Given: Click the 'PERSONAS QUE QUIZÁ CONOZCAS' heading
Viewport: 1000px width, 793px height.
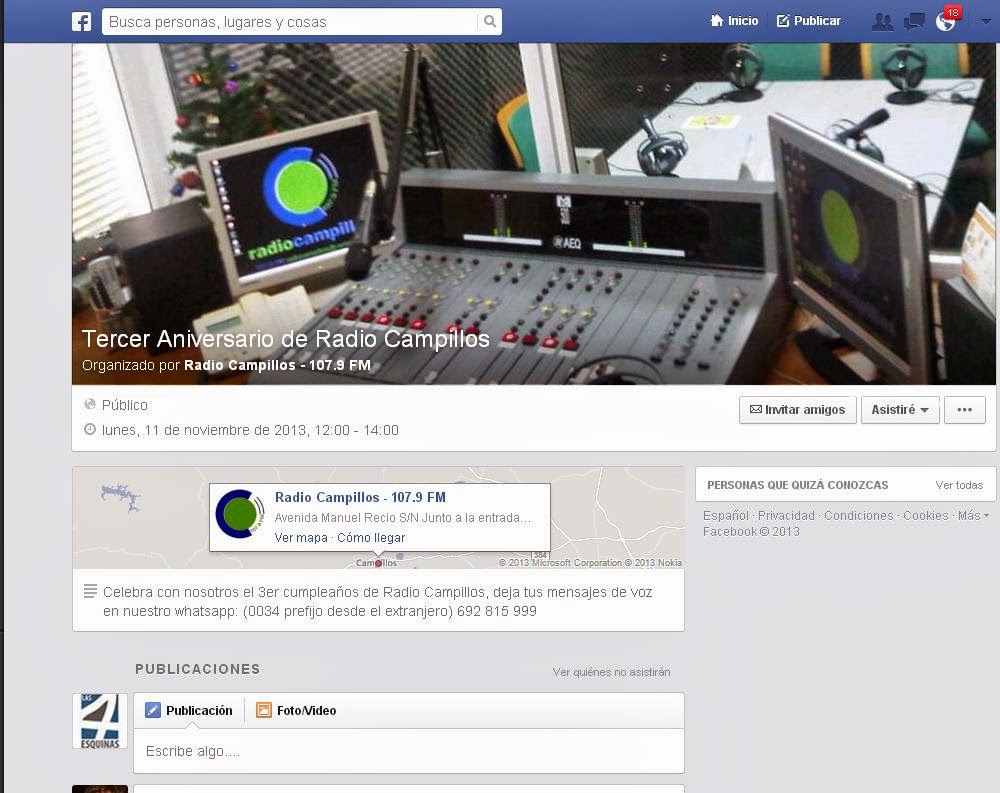Looking at the screenshot, I should tap(797, 485).
